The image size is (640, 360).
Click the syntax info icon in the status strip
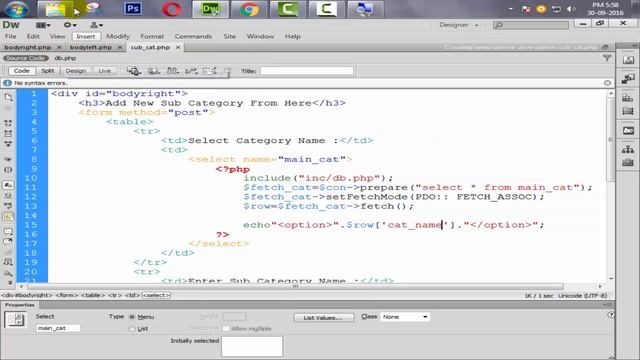point(7,83)
